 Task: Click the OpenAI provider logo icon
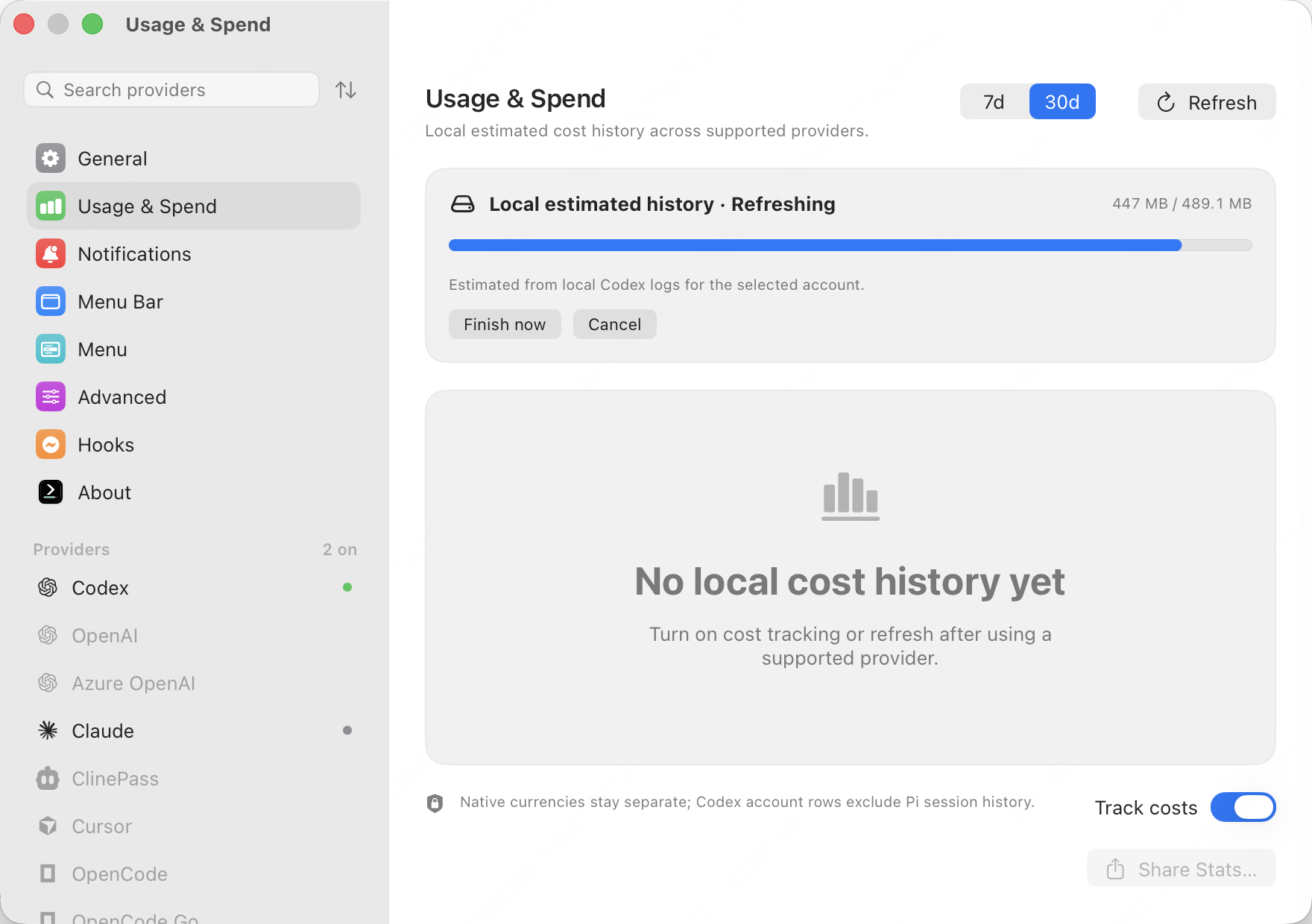click(x=48, y=636)
